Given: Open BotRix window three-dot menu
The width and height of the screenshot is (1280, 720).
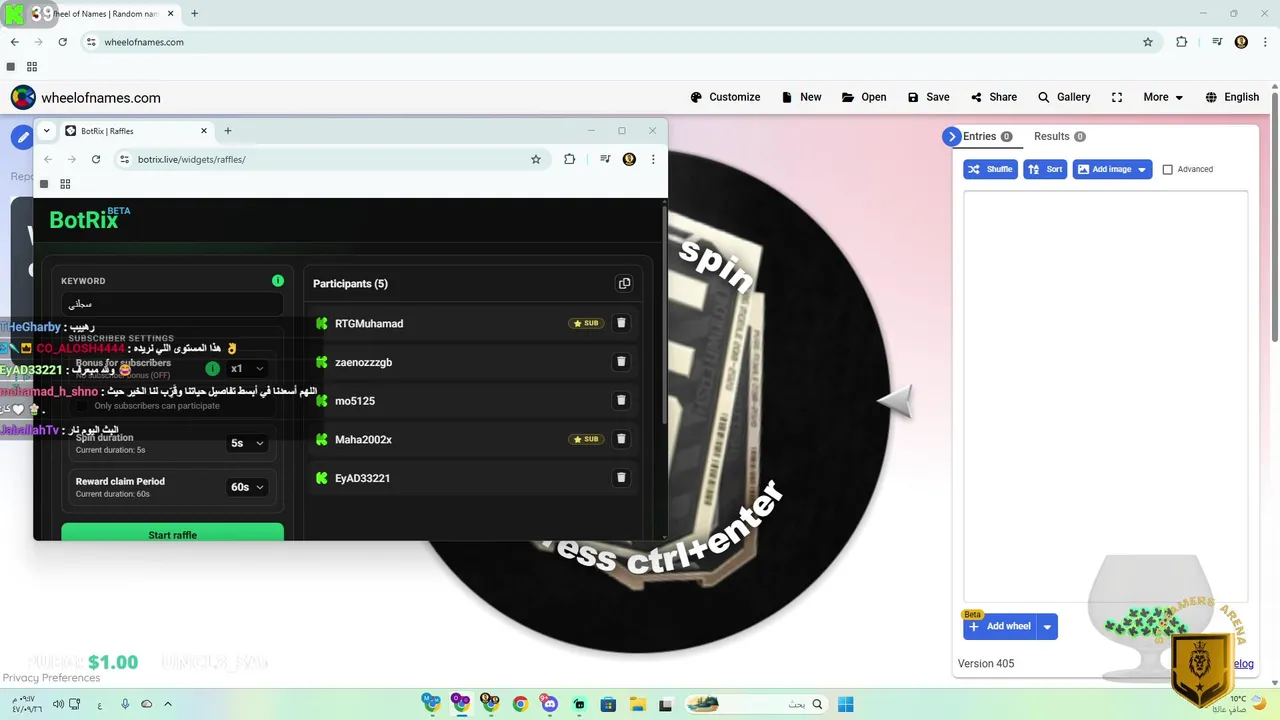Looking at the screenshot, I should click(x=653, y=159).
